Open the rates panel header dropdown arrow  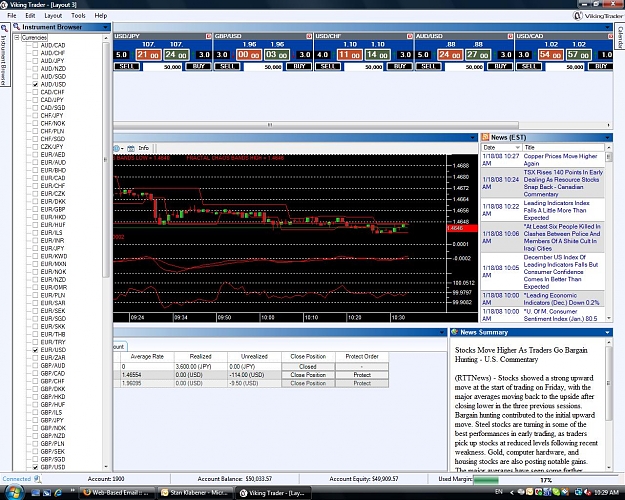(x=608, y=27)
